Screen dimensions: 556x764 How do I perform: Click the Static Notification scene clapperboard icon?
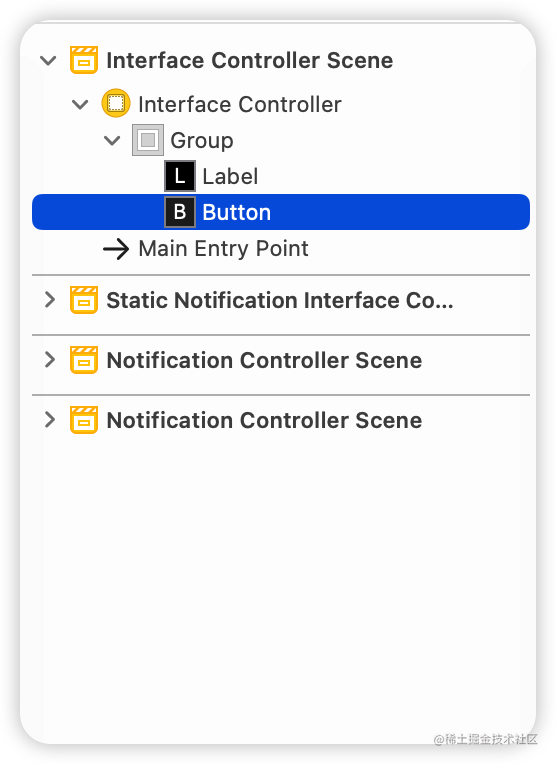pyautogui.click(x=84, y=300)
